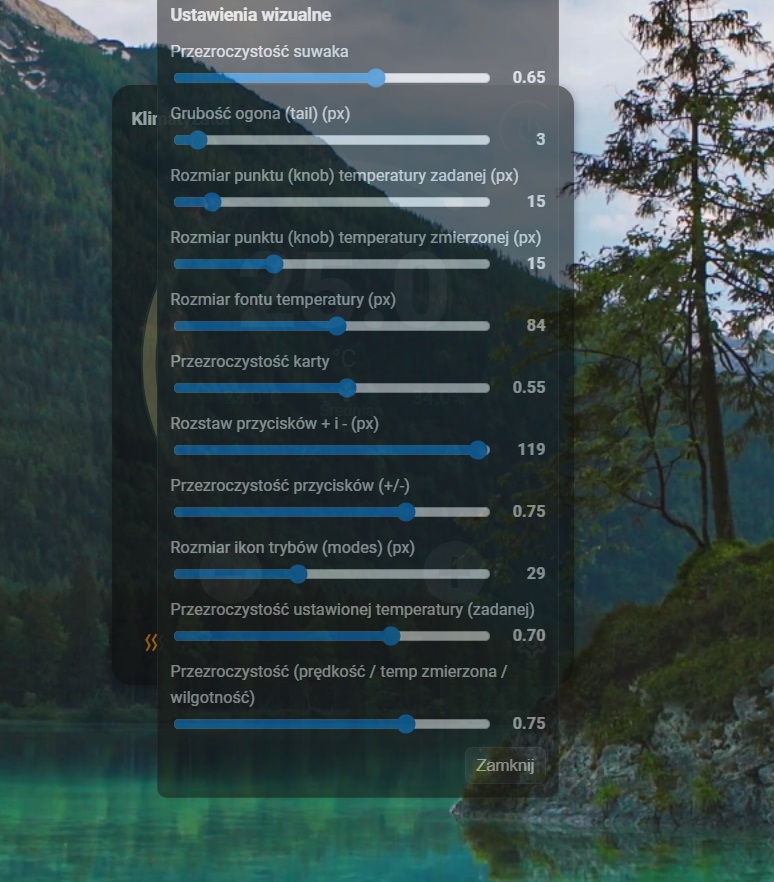Adjust the Przezroczystość karty slider
This screenshot has width=774, height=882.
[332, 388]
